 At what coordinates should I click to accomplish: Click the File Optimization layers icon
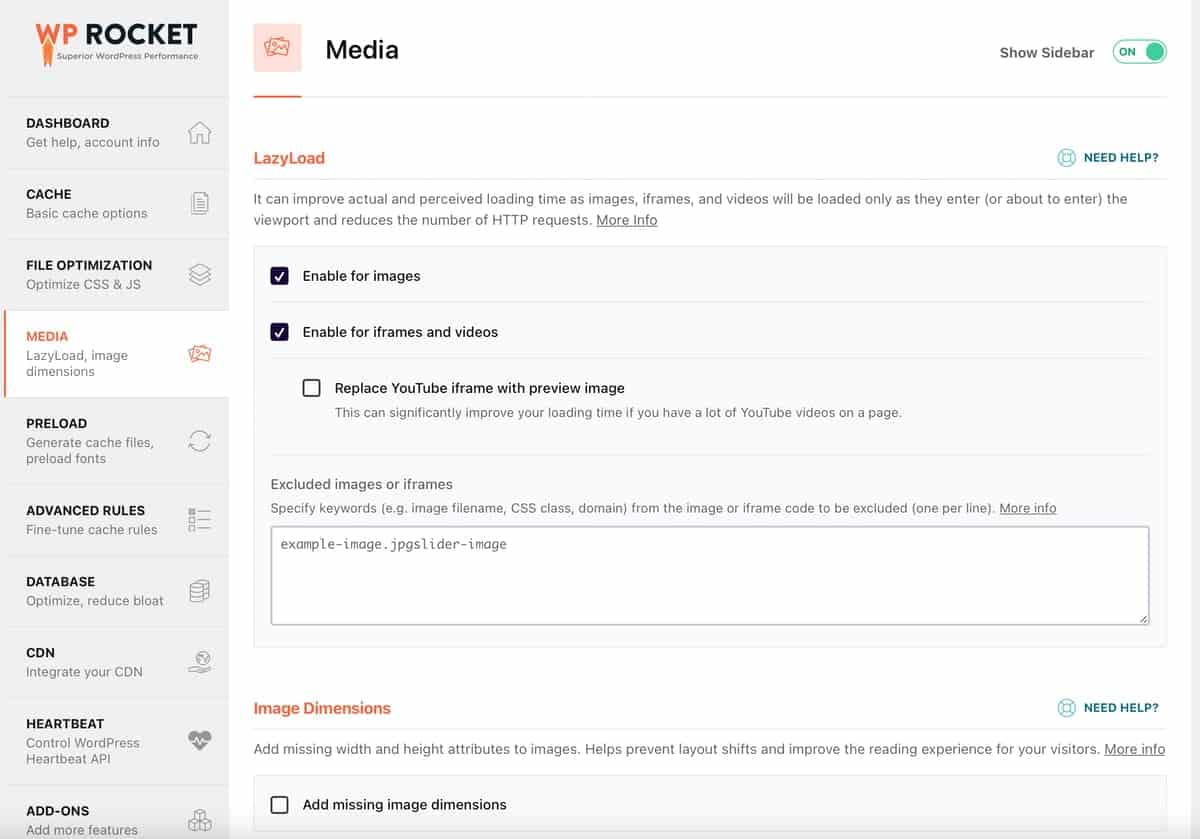point(200,274)
